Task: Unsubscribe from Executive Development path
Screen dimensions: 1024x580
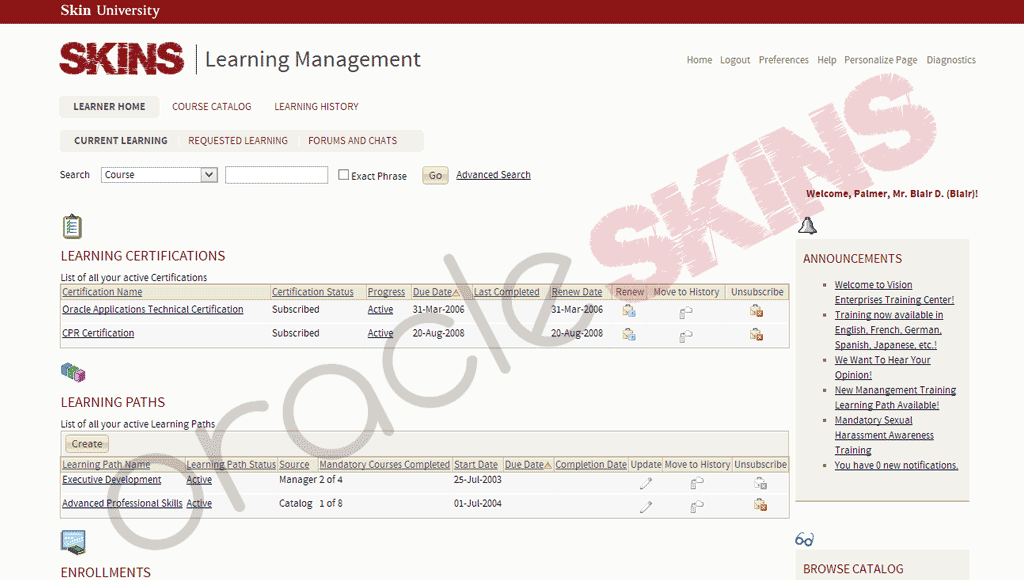Action: [760, 483]
